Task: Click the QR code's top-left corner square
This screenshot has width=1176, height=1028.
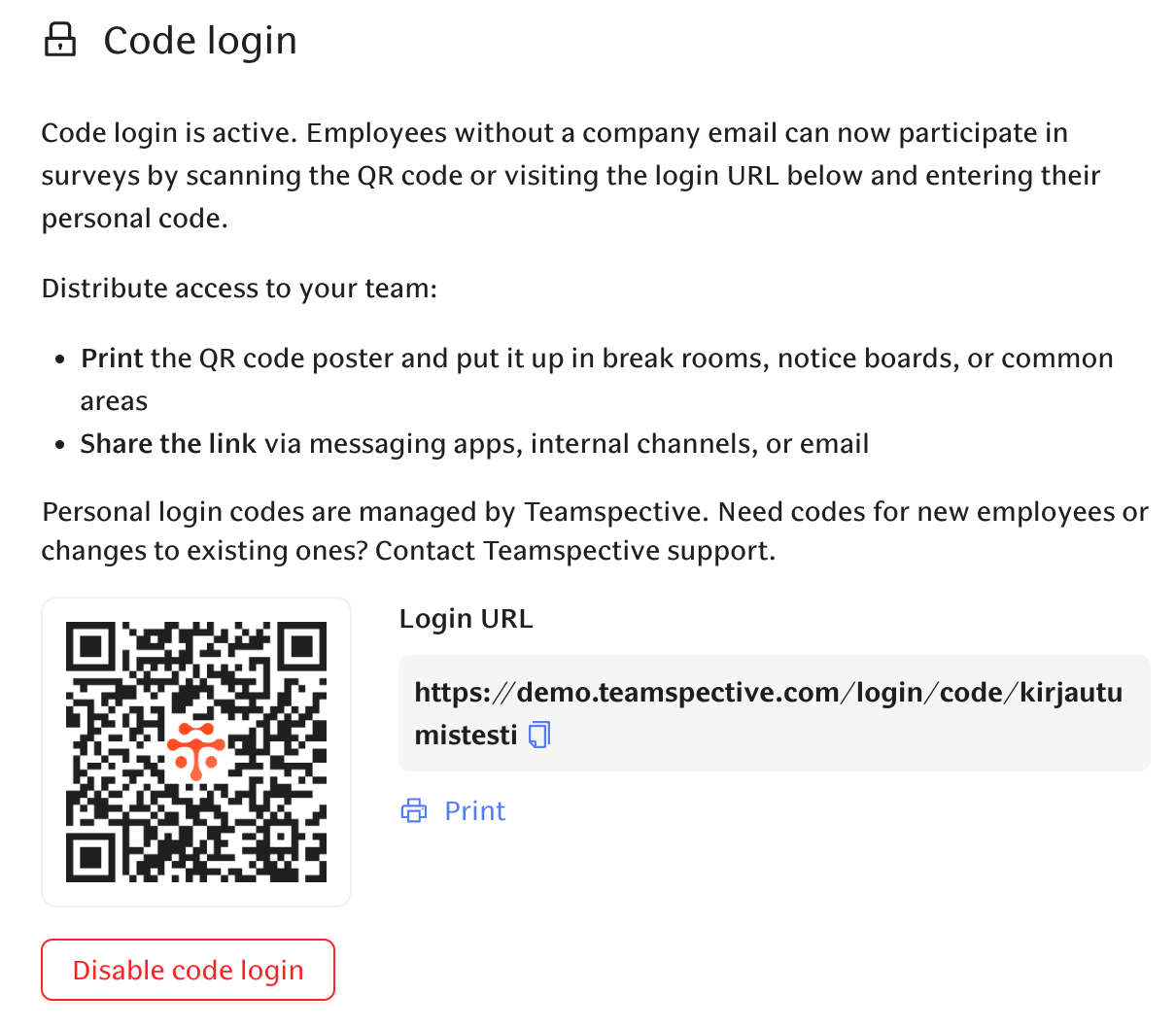Action: click(x=91, y=647)
